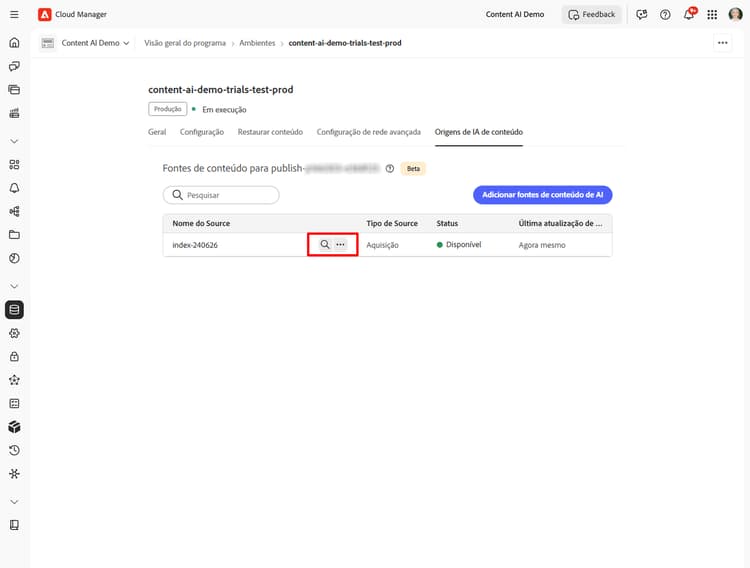Open the hamburger navigation menu
Screen dimensions: 750x568
pos(14,14)
